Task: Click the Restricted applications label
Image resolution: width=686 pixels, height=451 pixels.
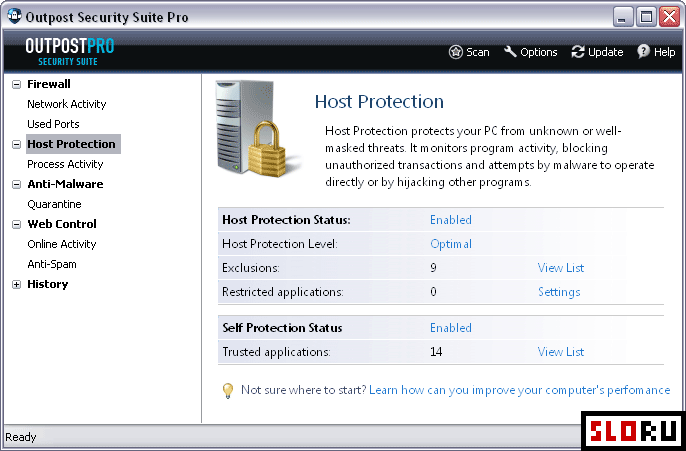Action: pos(283,292)
